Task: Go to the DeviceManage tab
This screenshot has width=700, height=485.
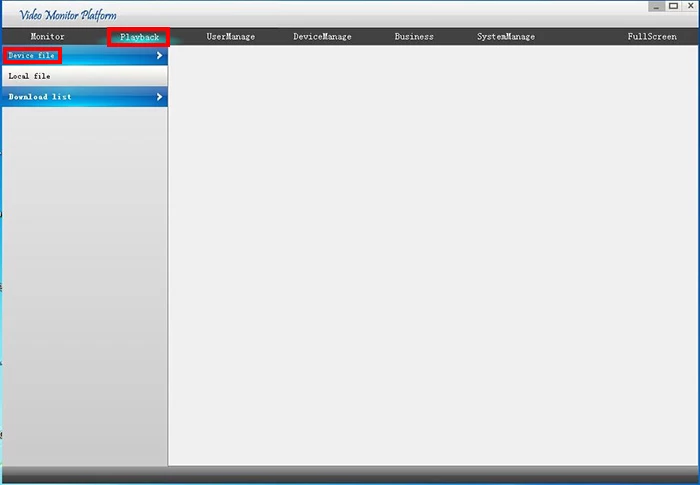Action: click(322, 37)
